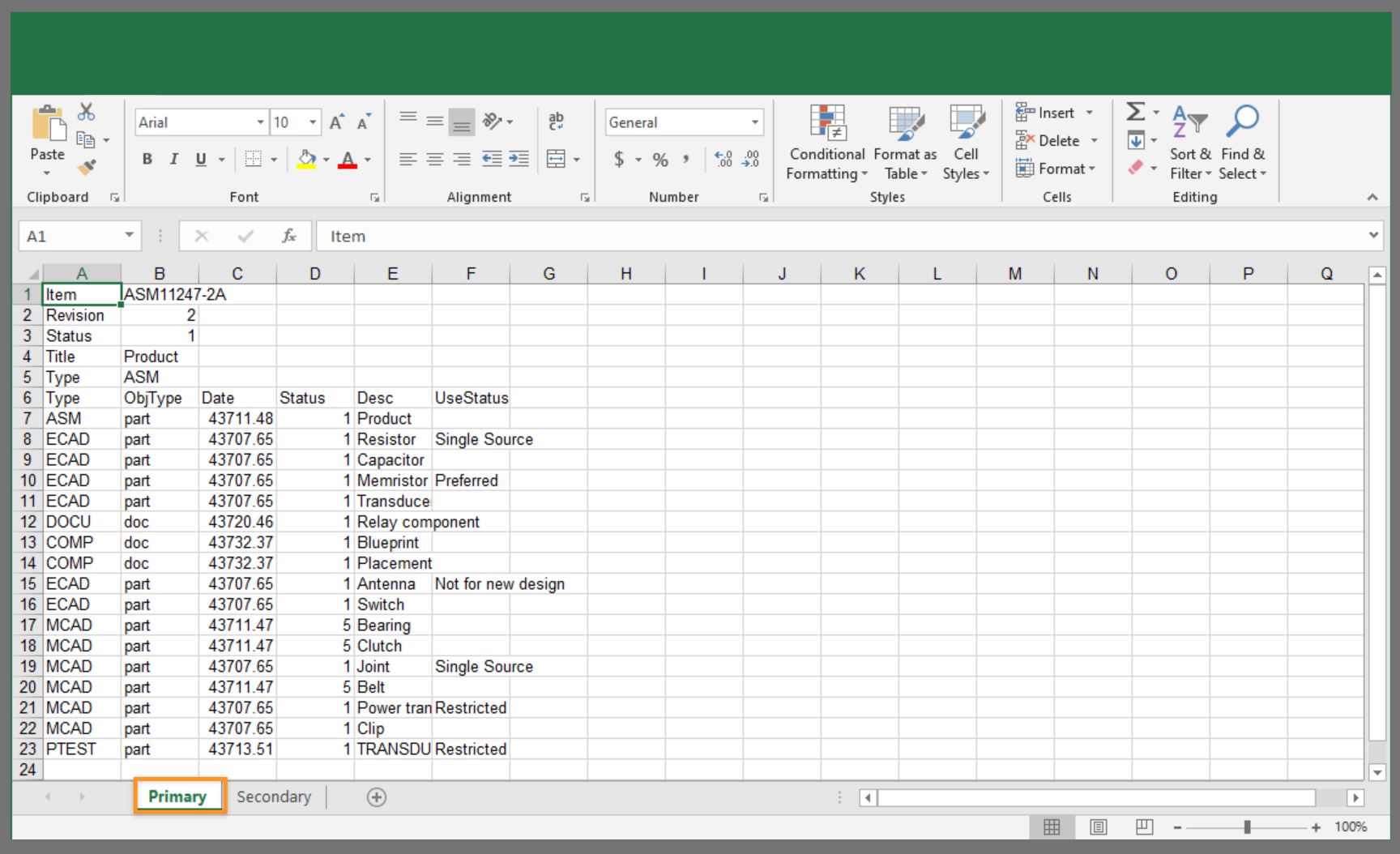Apply accounting dollar format
Image resolution: width=1400 pixels, height=854 pixels.
click(619, 159)
